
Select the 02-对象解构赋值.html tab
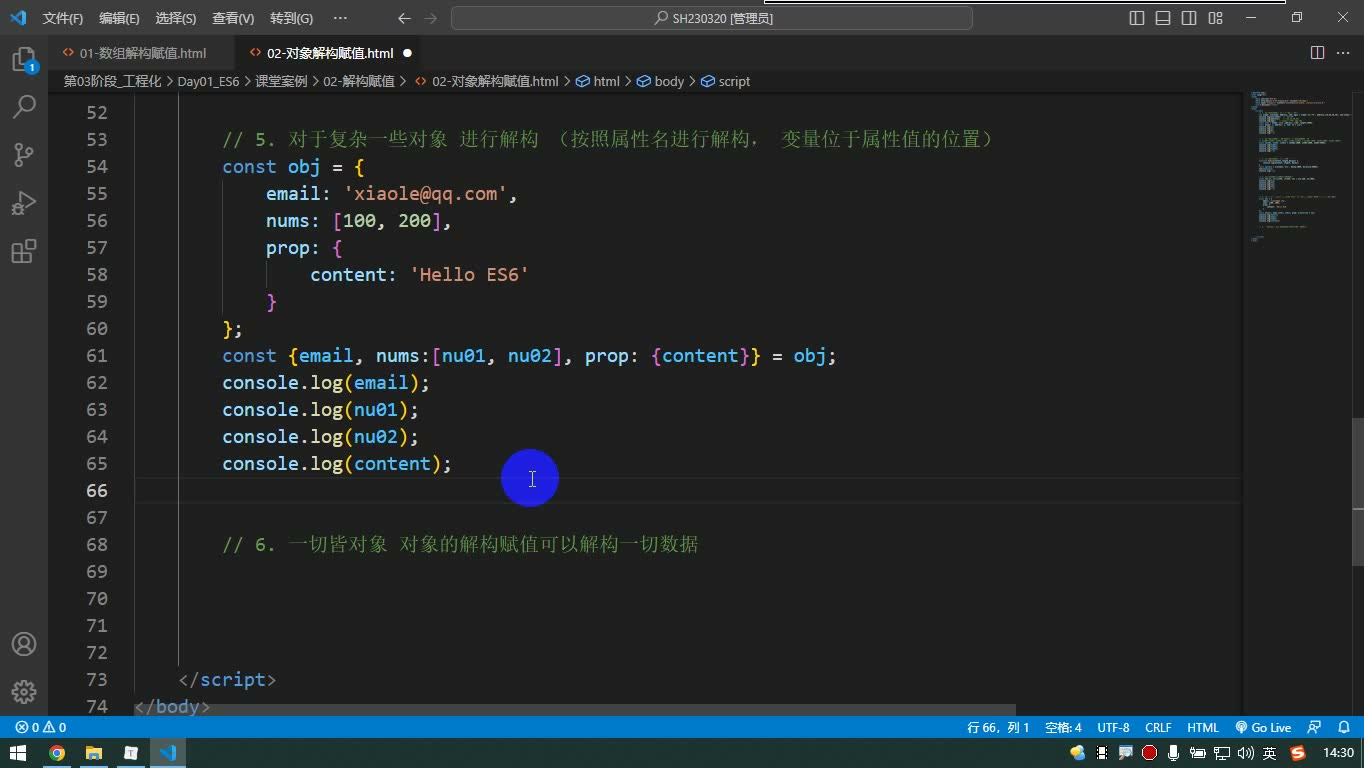[330, 53]
